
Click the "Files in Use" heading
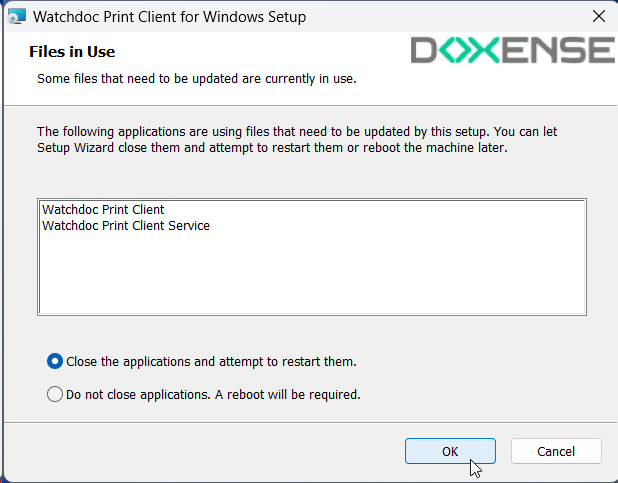[72, 51]
